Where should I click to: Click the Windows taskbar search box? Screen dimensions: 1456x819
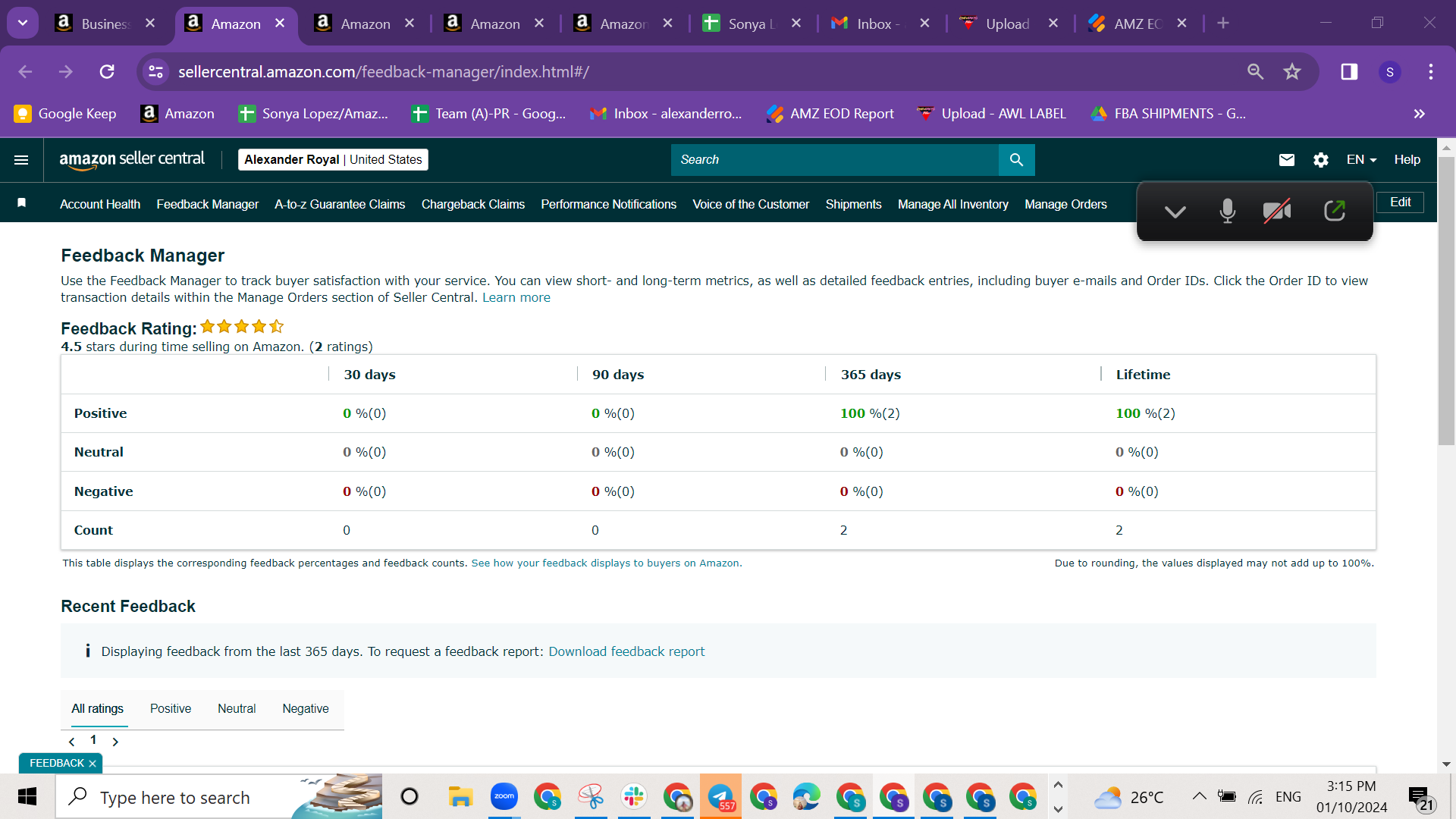[219, 797]
